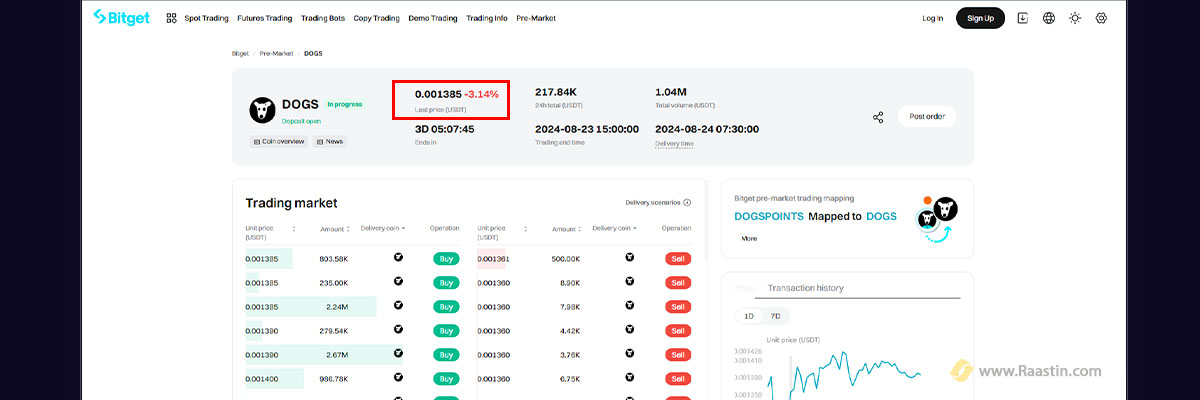
Task: Click Buy for the 803.58K order
Action: tap(446, 258)
